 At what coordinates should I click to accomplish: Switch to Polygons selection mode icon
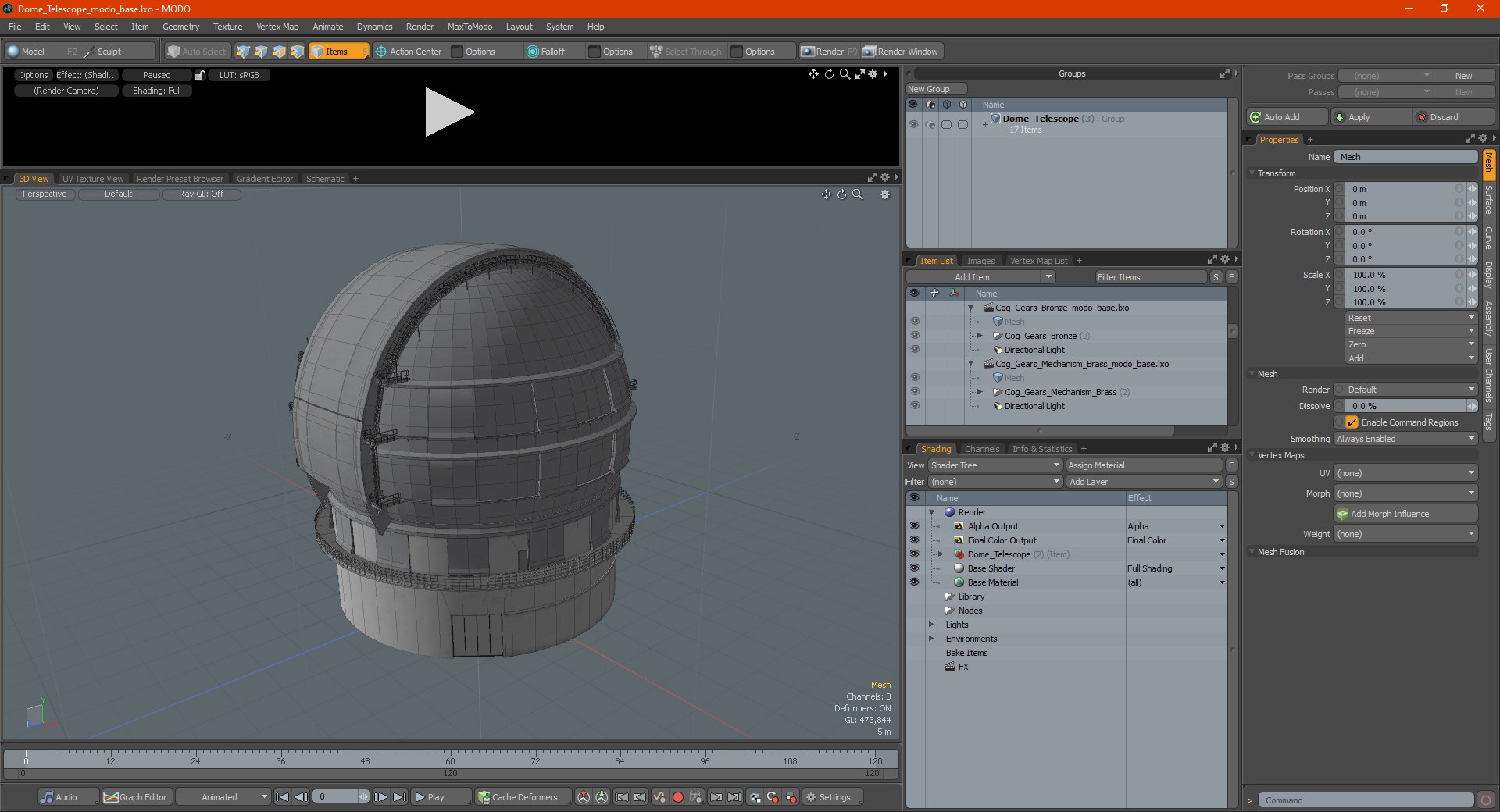point(279,52)
